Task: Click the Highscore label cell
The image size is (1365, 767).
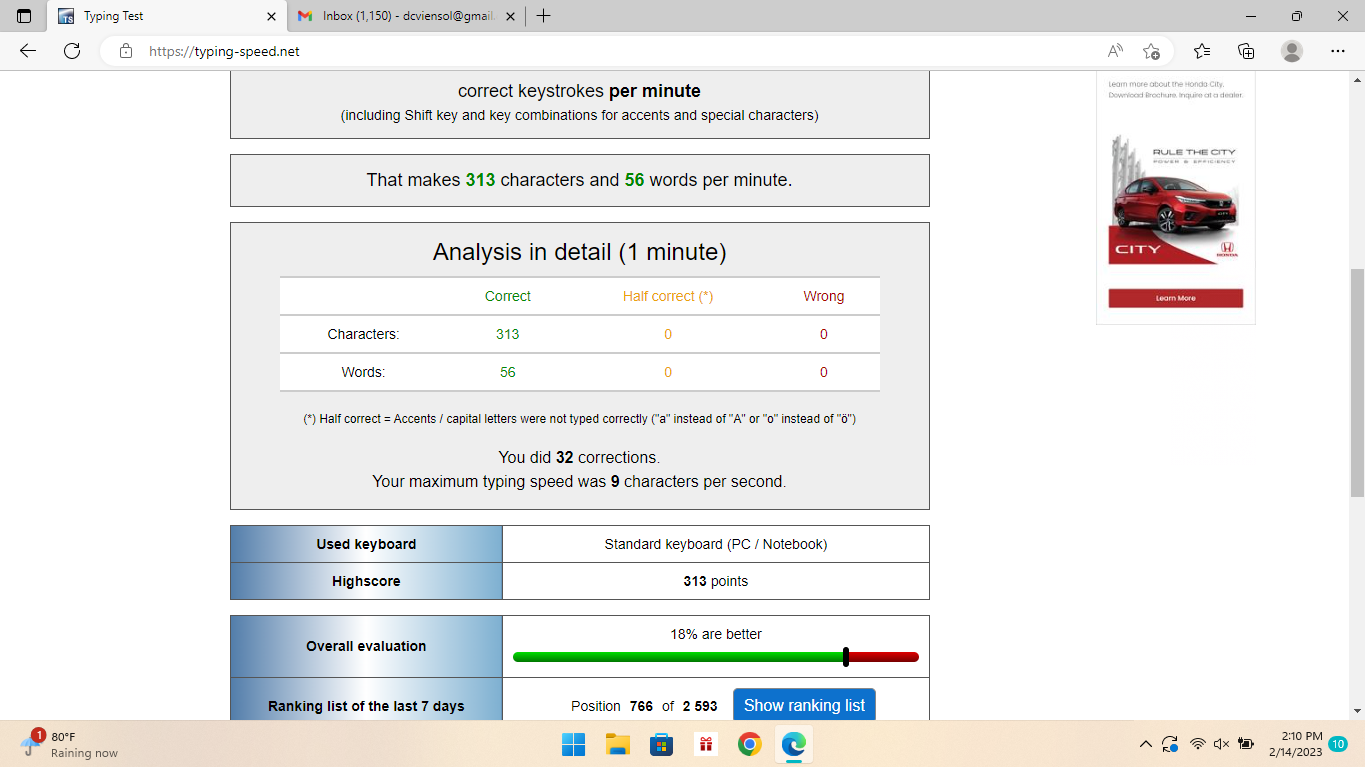Action: coord(366,581)
